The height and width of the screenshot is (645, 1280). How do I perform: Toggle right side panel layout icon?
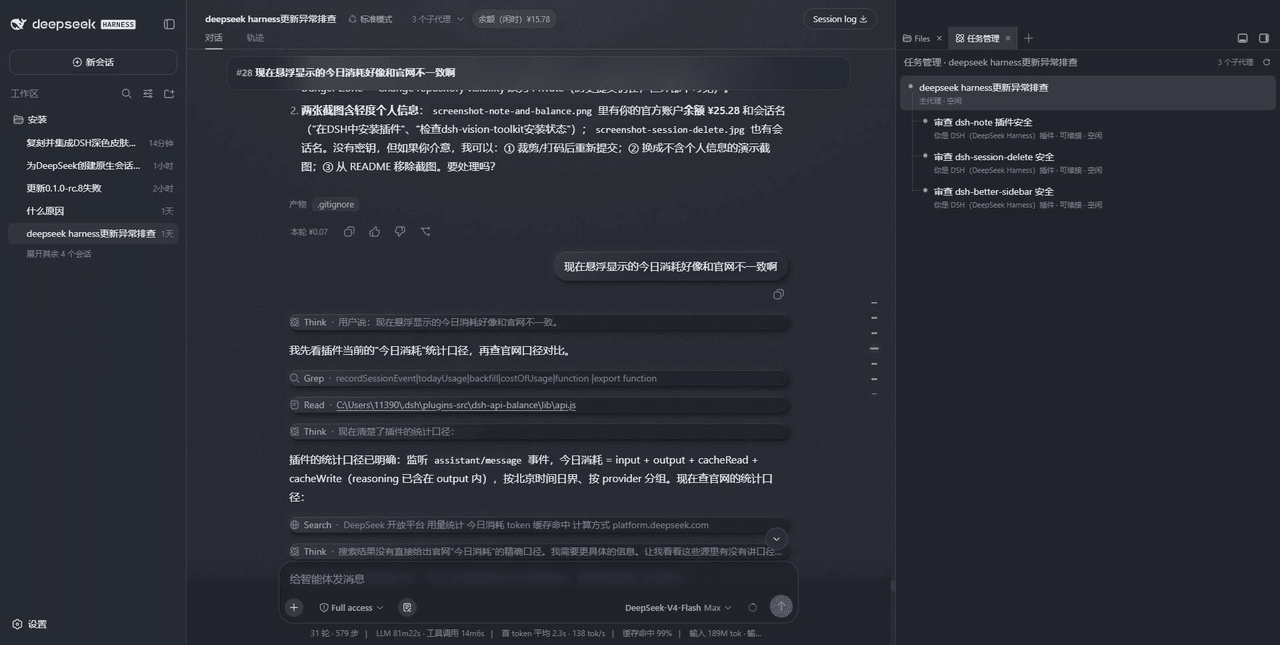pos(1264,38)
